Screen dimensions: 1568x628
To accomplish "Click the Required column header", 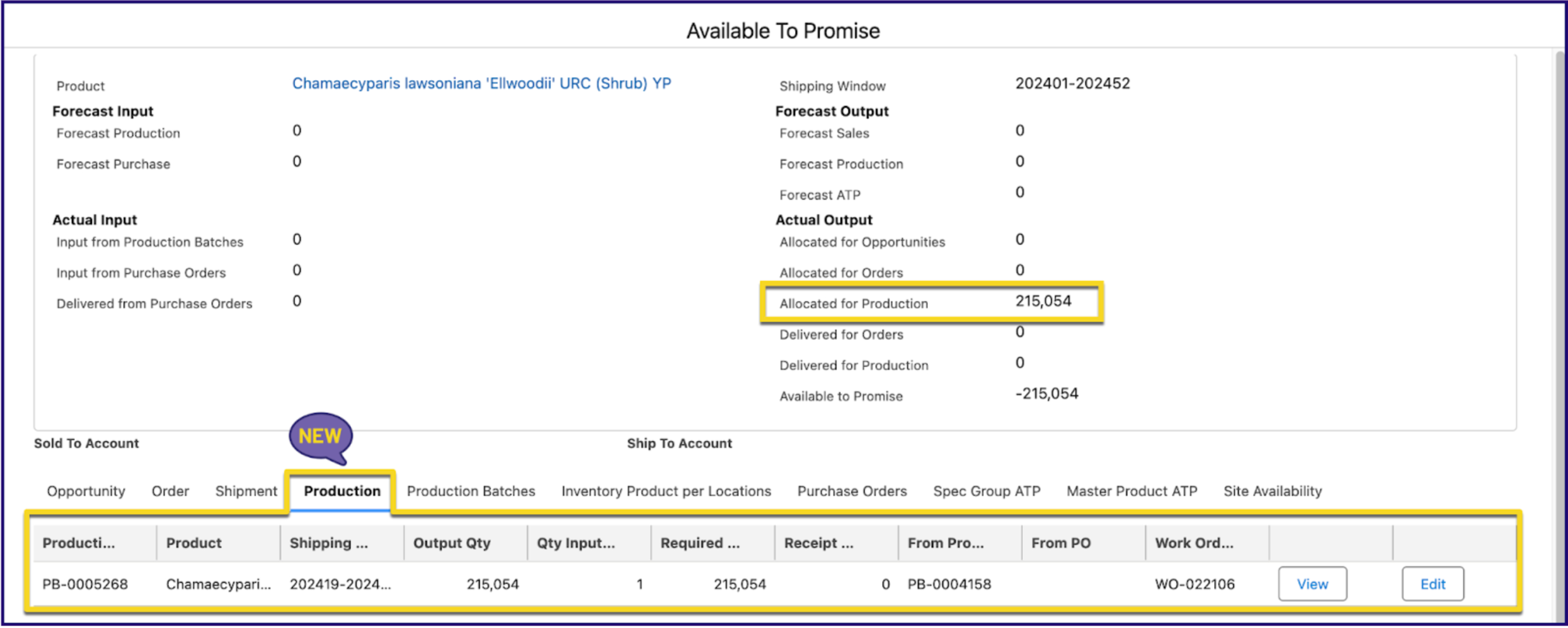I will (x=713, y=543).
